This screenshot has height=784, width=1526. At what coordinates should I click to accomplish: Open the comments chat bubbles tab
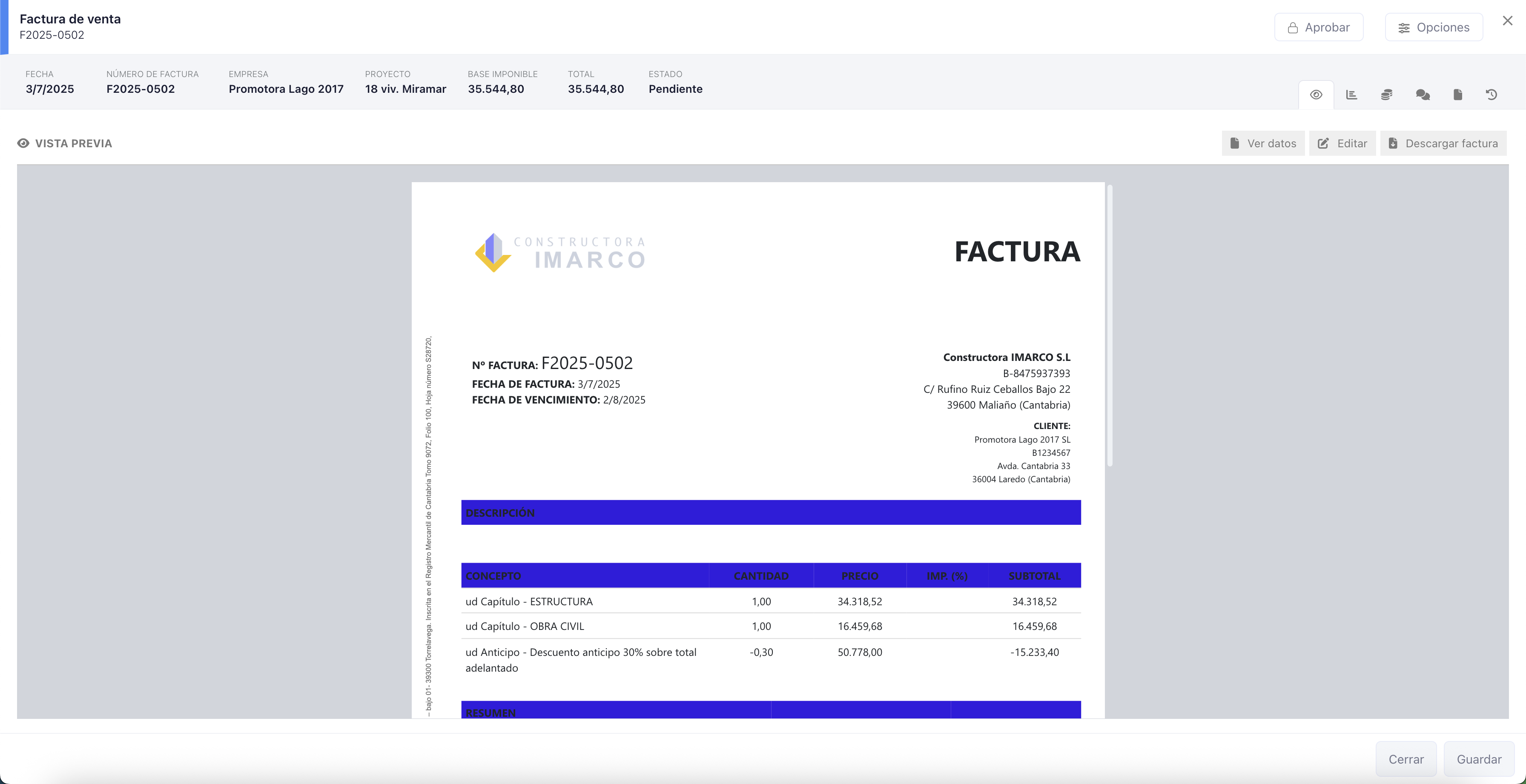pos(1423,95)
